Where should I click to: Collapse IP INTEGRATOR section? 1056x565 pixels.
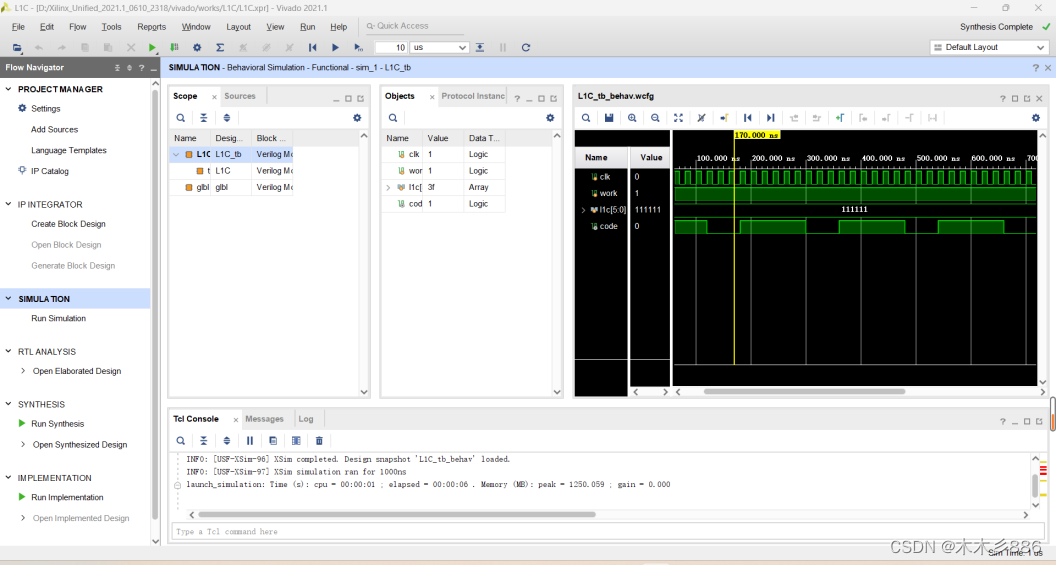click(9, 204)
